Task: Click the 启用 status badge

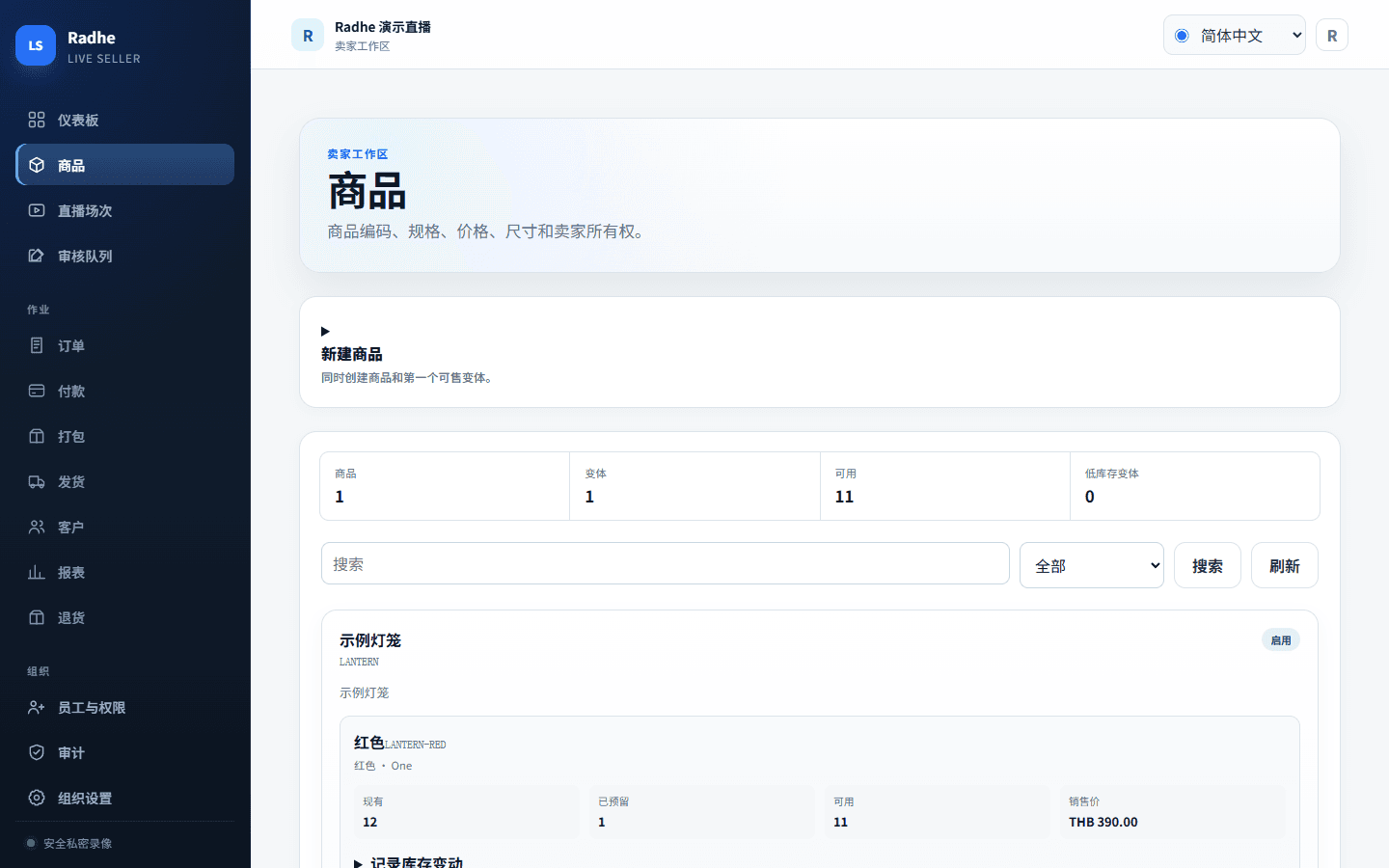Action: tap(1281, 640)
